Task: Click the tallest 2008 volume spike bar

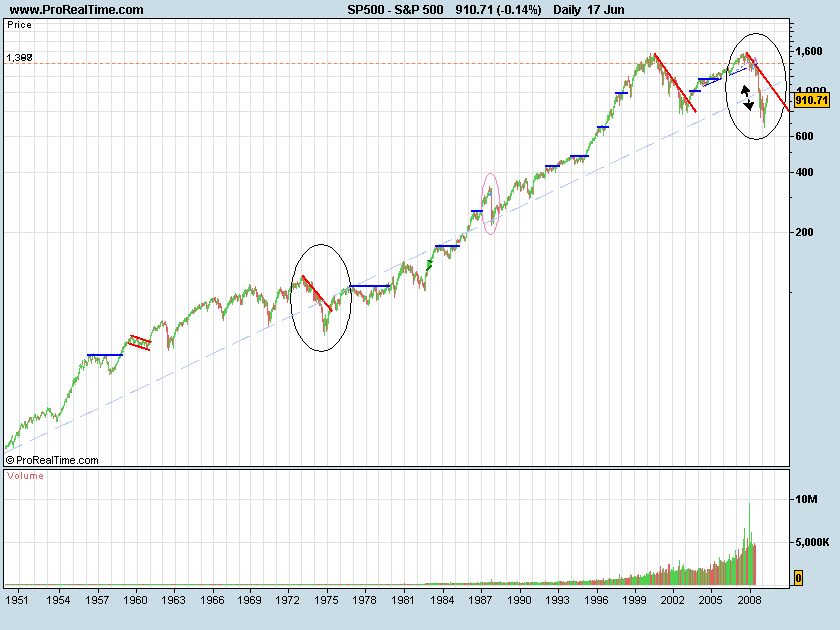Action: [x=749, y=544]
